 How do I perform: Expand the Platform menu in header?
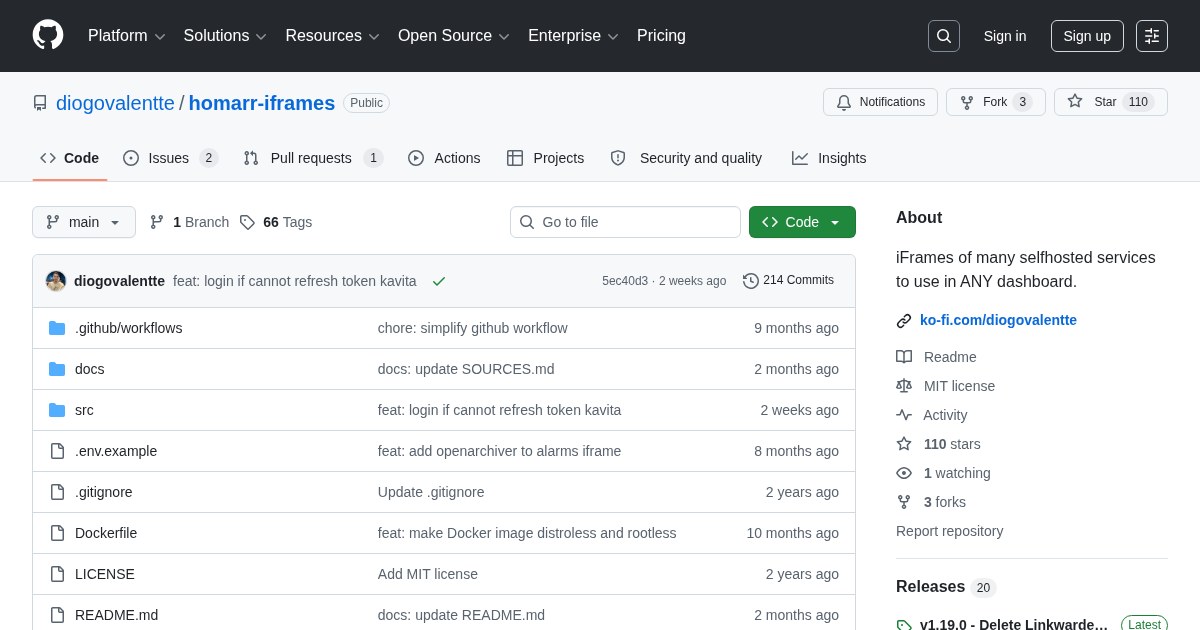tap(127, 36)
